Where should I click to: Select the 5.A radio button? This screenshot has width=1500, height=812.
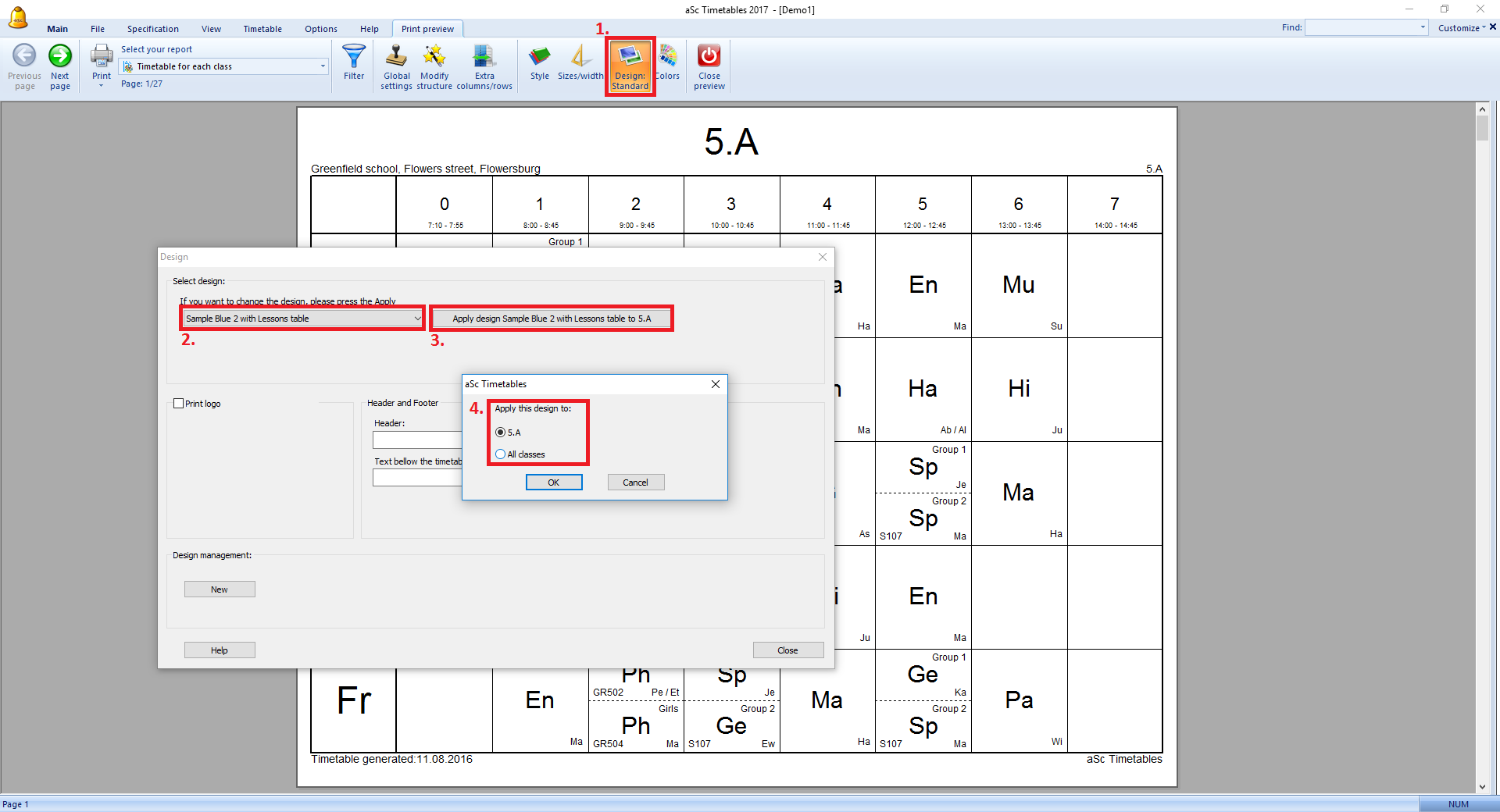click(501, 433)
